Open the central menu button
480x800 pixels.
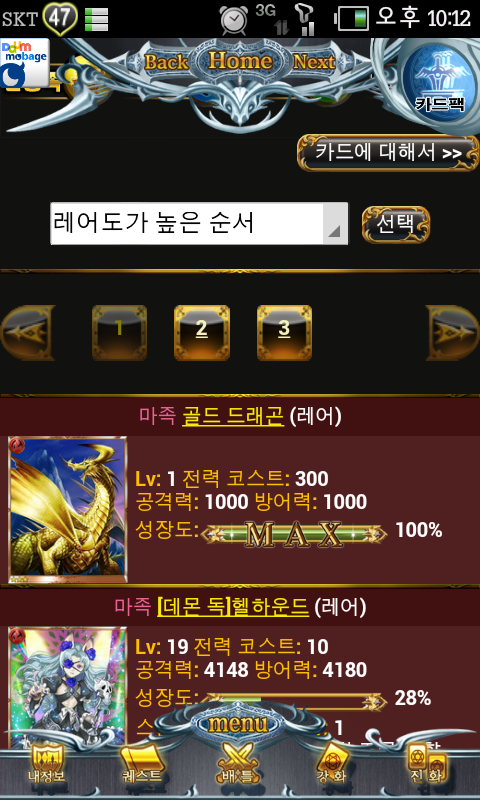click(x=238, y=722)
